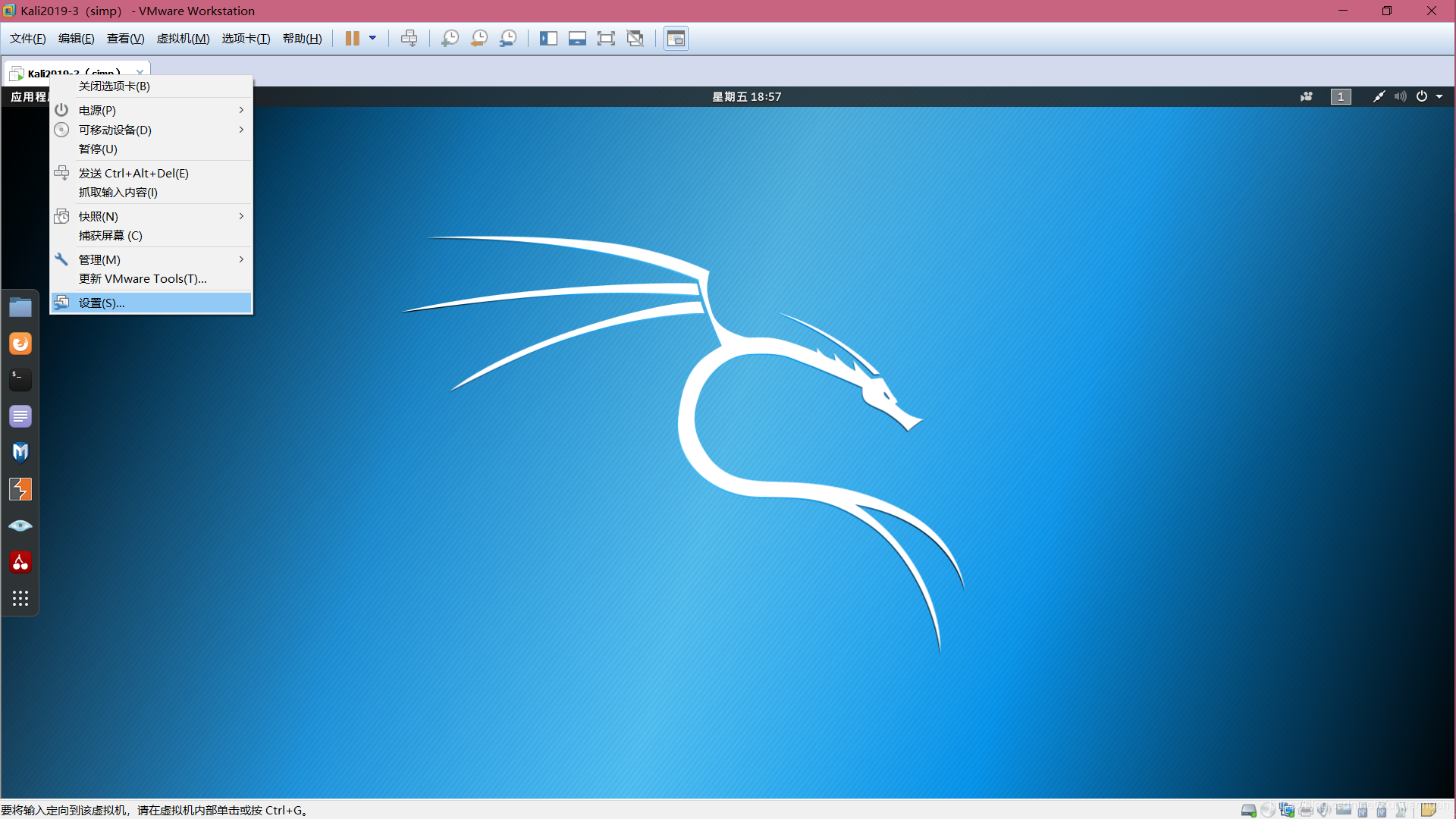Open the Terminal in Kali dock
Image resolution: width=1456 pixels, height=819 pixels.
tap(20, 380)
